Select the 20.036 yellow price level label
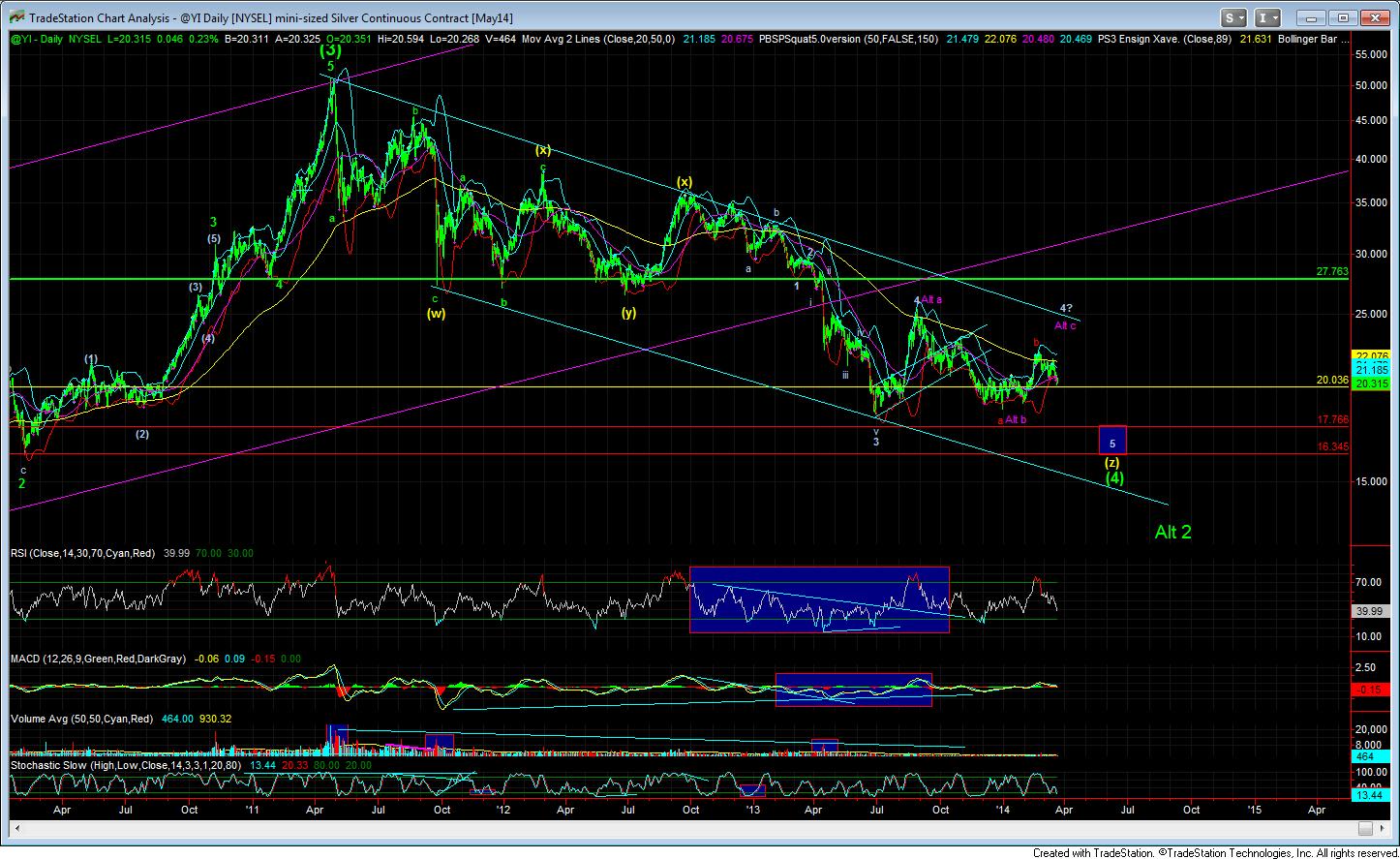Screen dimensions: 1400x859 1334,380
